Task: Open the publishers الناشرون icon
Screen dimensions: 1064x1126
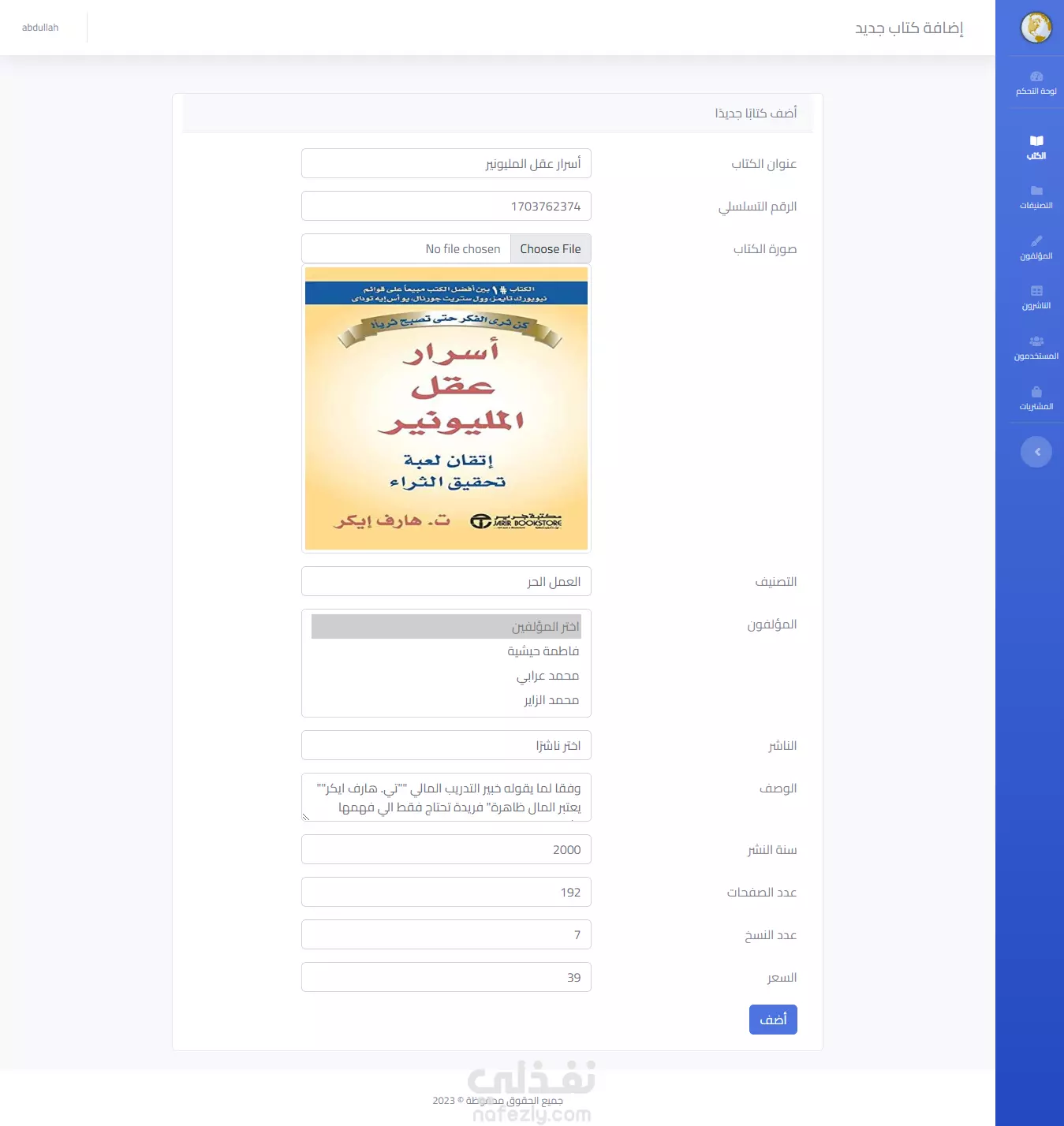Action: 1036,291
